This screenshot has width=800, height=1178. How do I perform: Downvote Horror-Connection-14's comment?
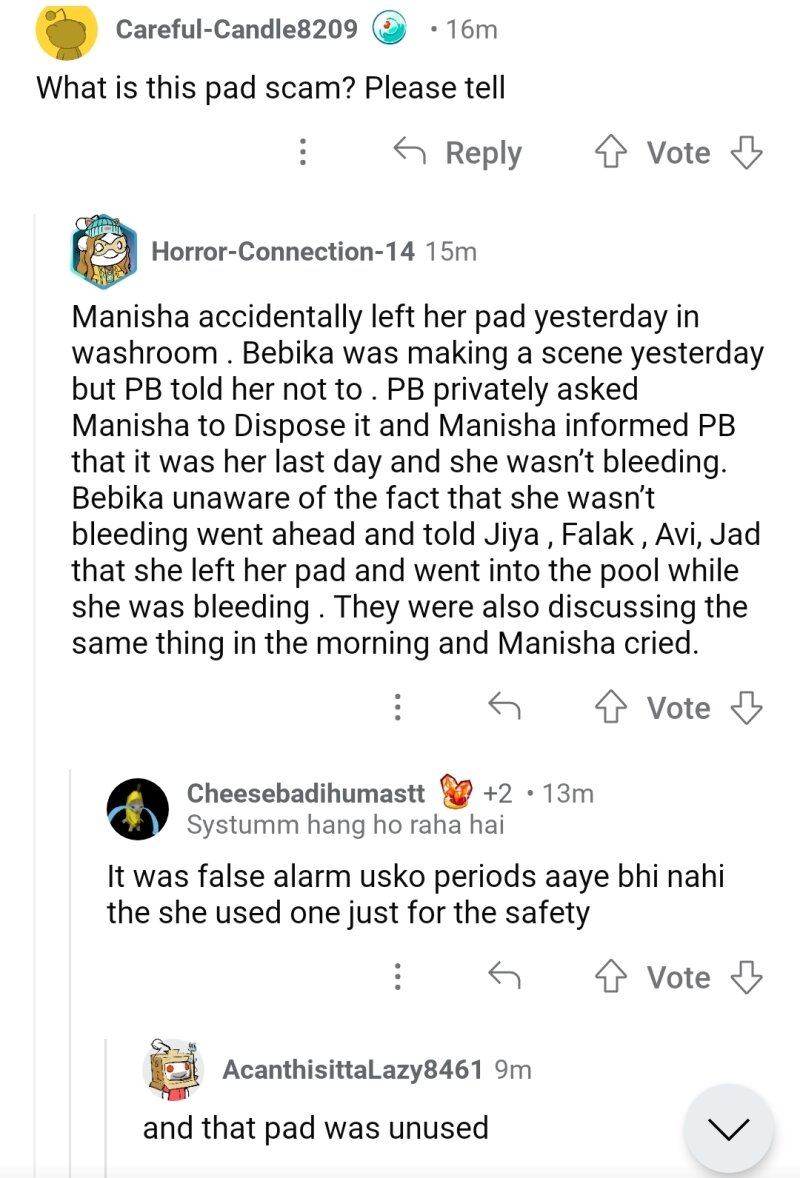(747, 708)
